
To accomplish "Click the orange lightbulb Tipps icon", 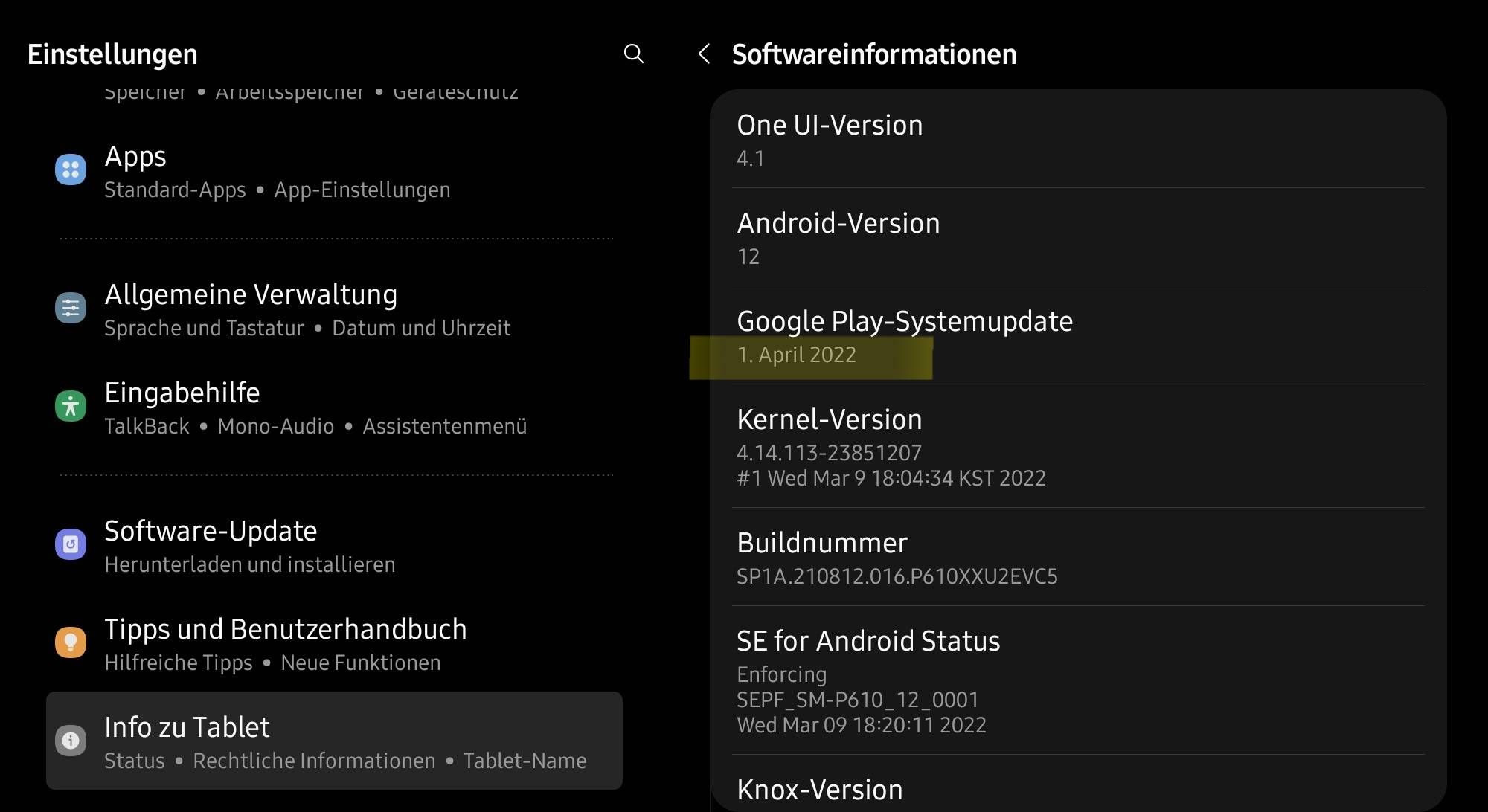I will coord(71,642).
